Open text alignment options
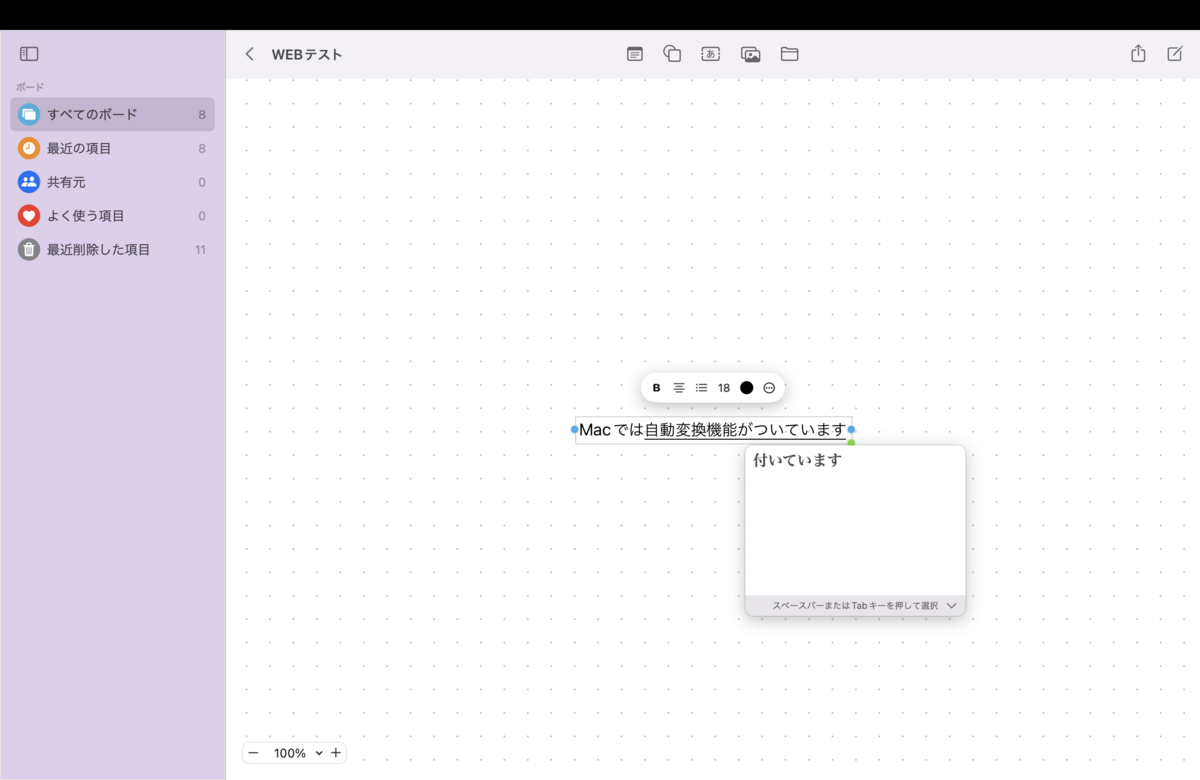The width and height of the screenshot is (1200, 780). pyautogui.click(x=679, y=388)
